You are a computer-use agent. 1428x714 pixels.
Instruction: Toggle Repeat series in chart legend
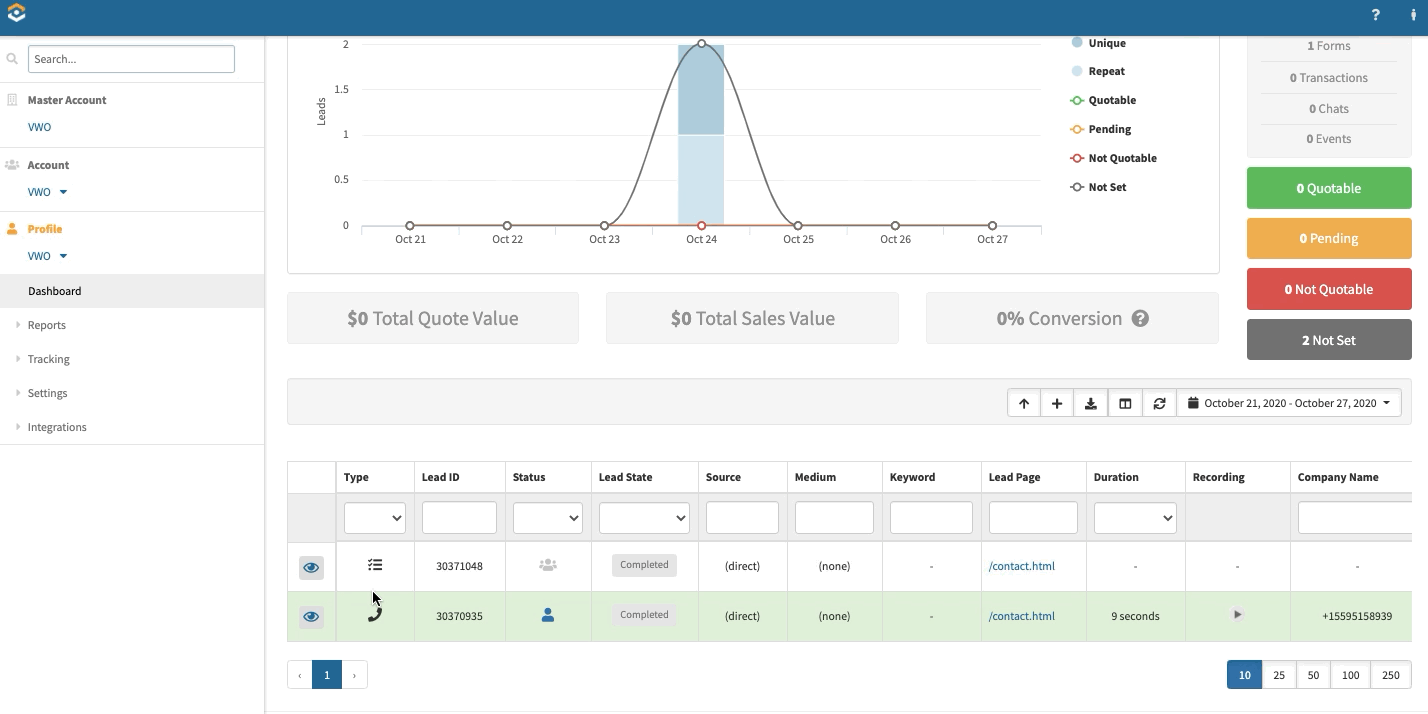pyautogui.click(x=1098, y=71)
